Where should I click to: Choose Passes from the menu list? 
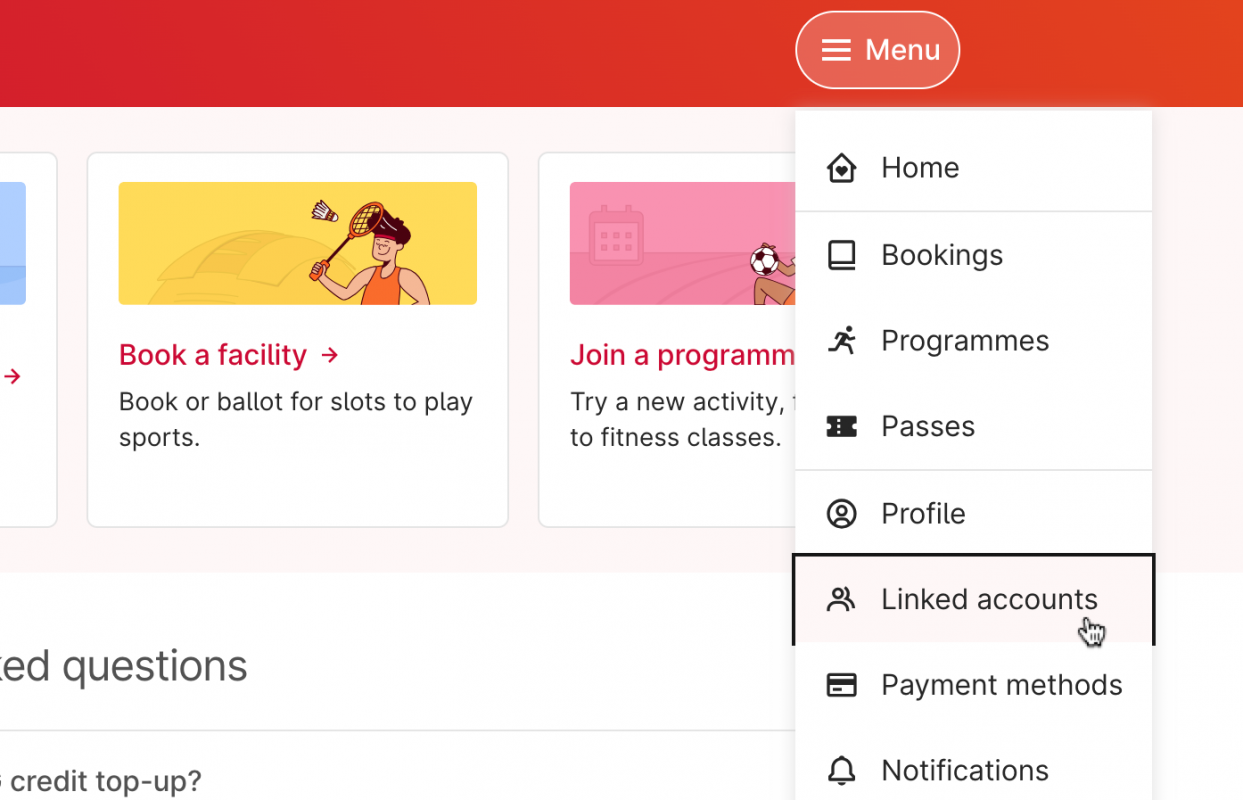pos(927,427)
